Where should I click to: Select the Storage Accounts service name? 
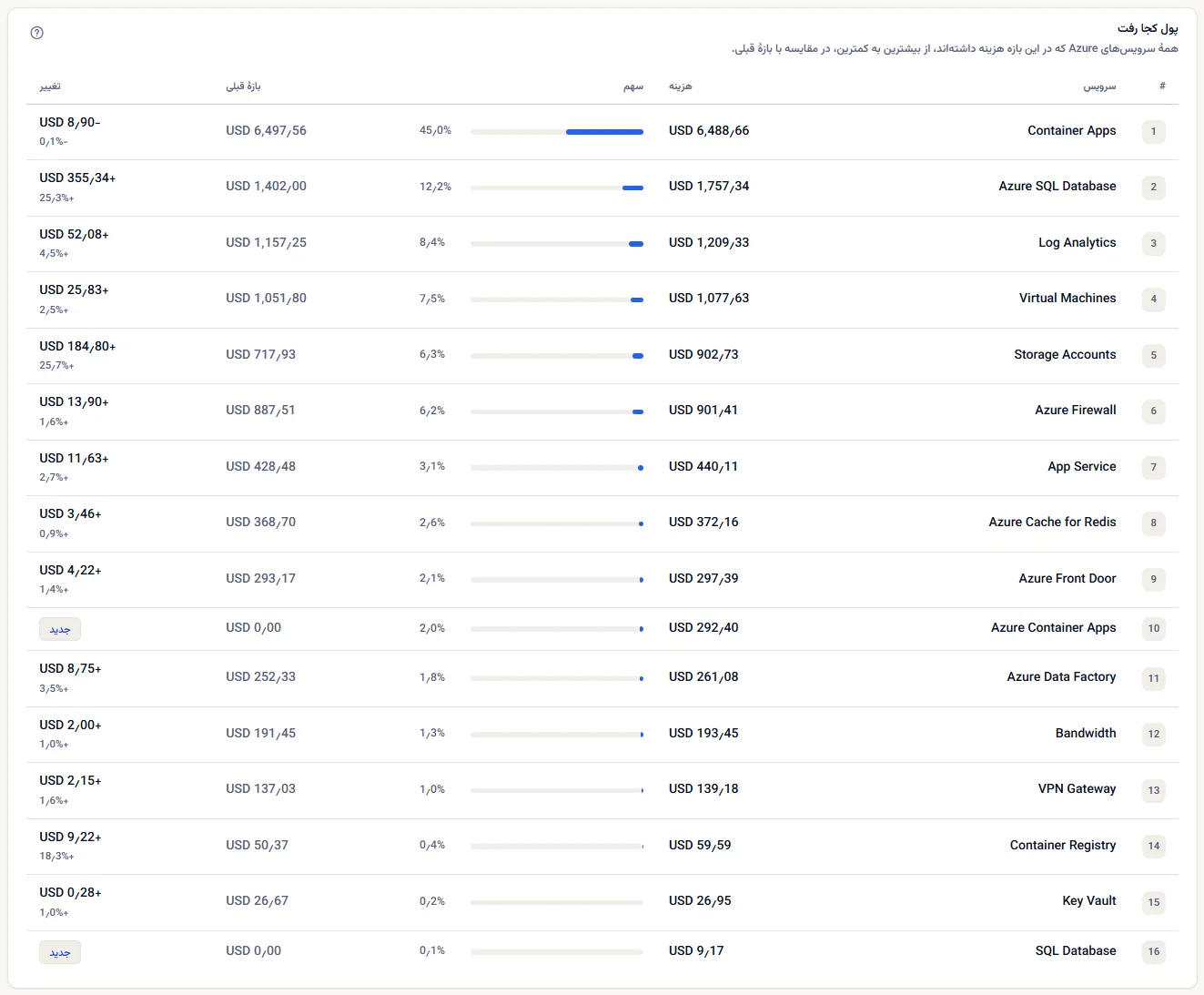tap(1065, 354)
